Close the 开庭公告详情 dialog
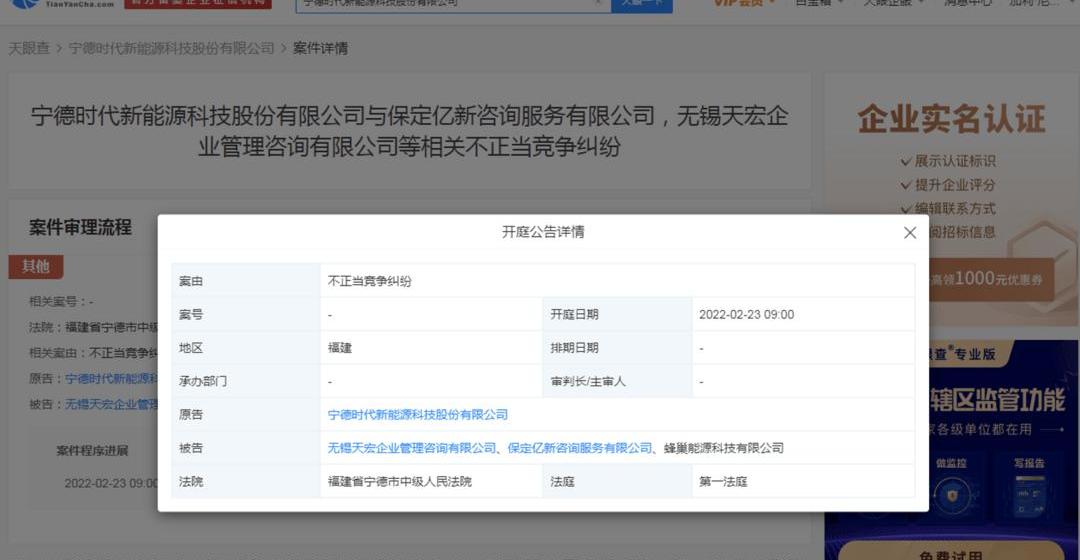 [x=910, y=233]
